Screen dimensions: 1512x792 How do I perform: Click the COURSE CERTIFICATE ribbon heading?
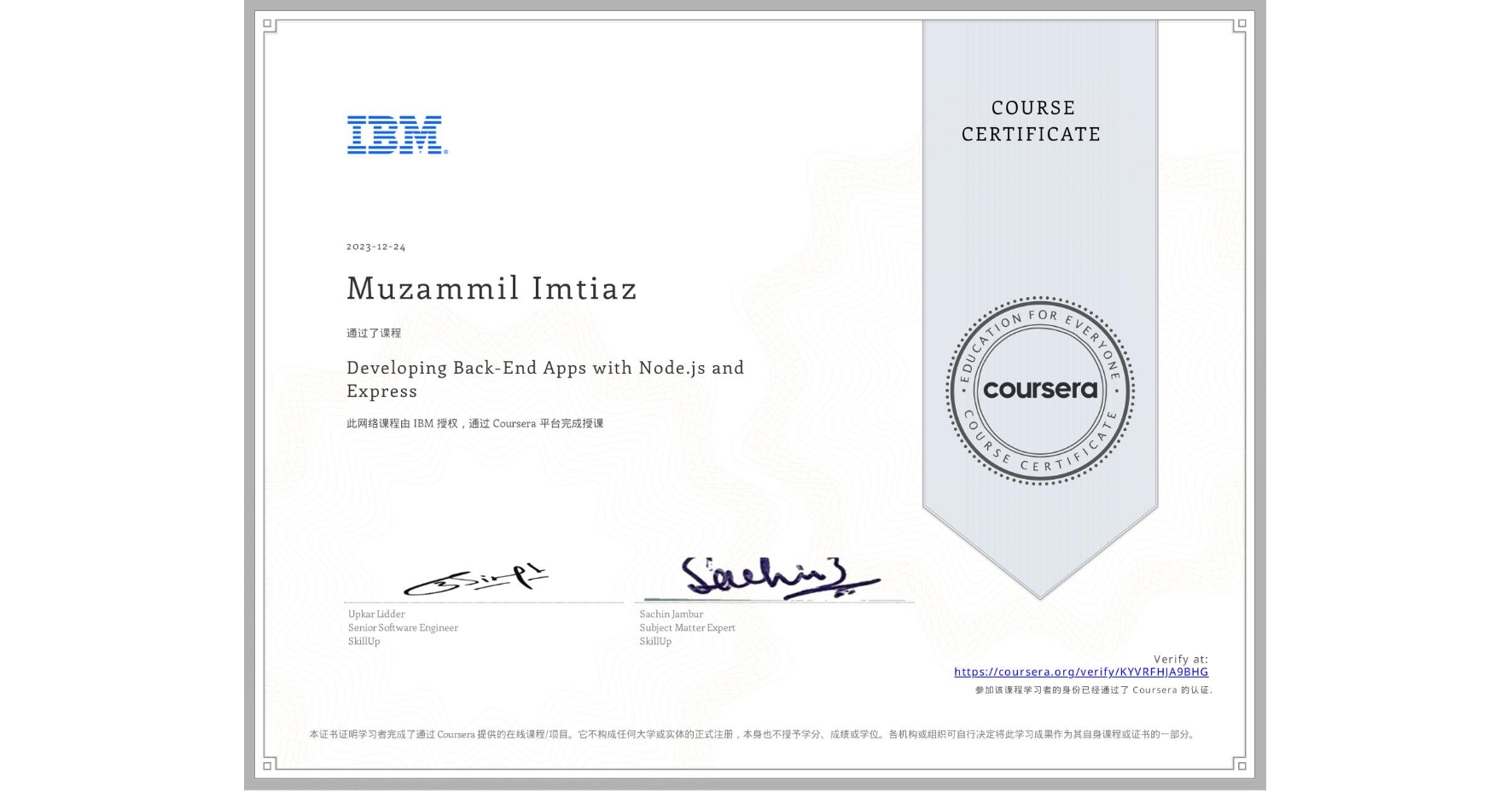click(1032, 120)
